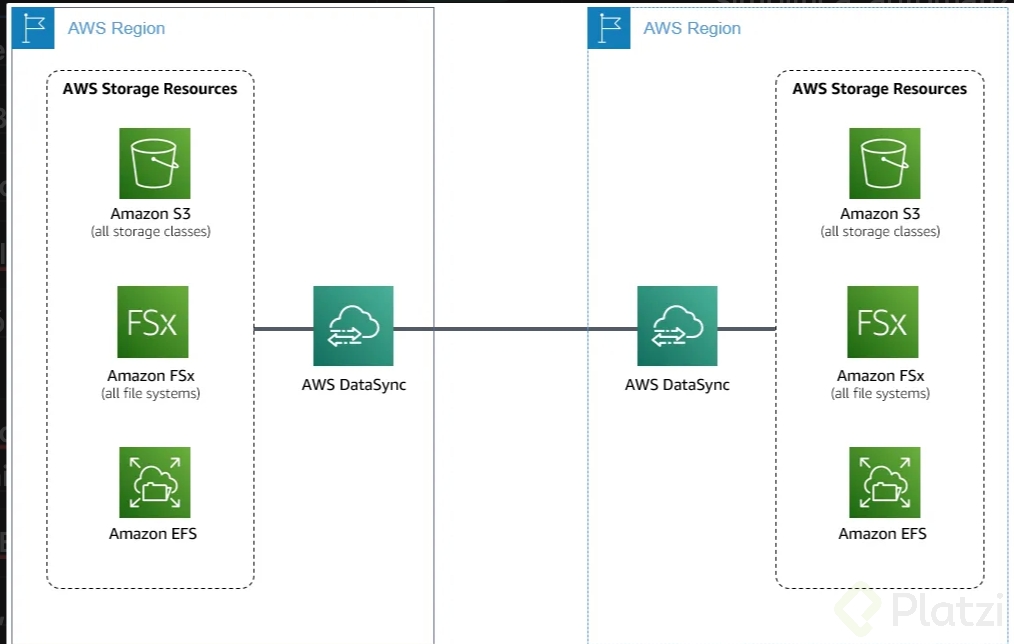Screen dimensions: 1014x644
Task: Click the left AWS DataSync icon
Action: point(353,326)
